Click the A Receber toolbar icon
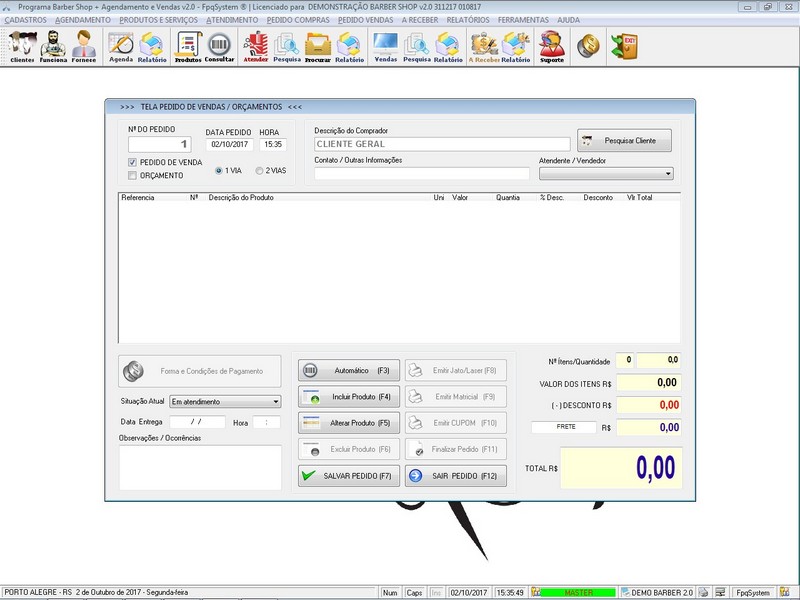This screenshot has width=800, height=600. point(484,46)
